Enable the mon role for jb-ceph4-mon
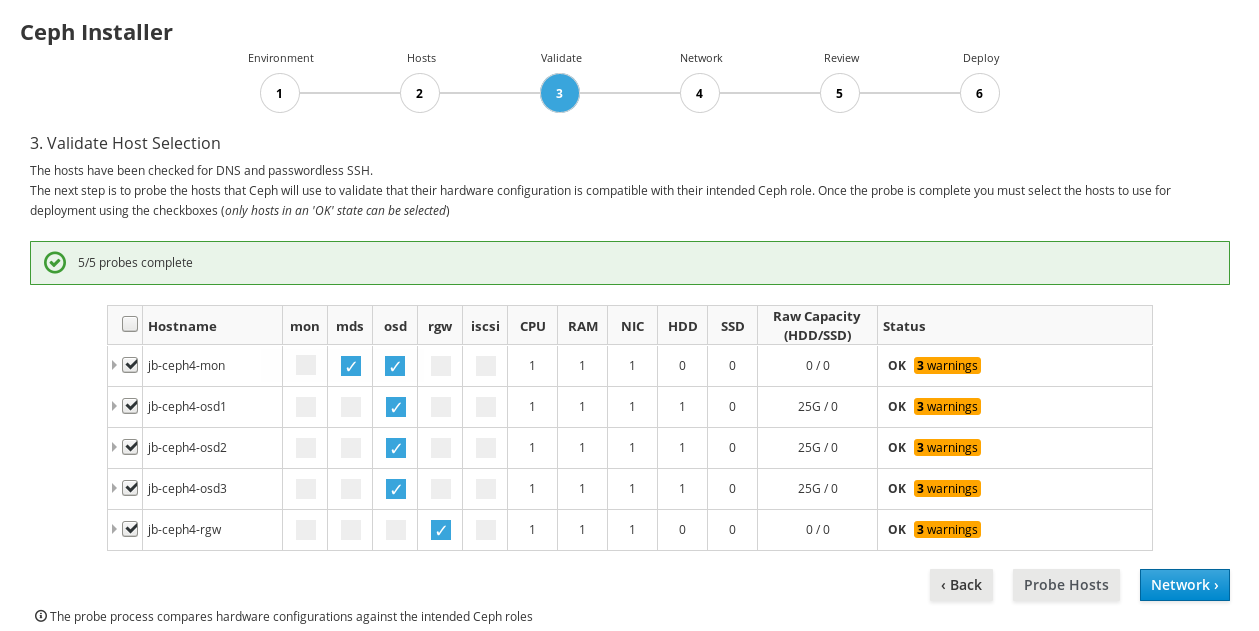Image resolution: width=1259 pixels, height=631 pixels. point(306,366)
